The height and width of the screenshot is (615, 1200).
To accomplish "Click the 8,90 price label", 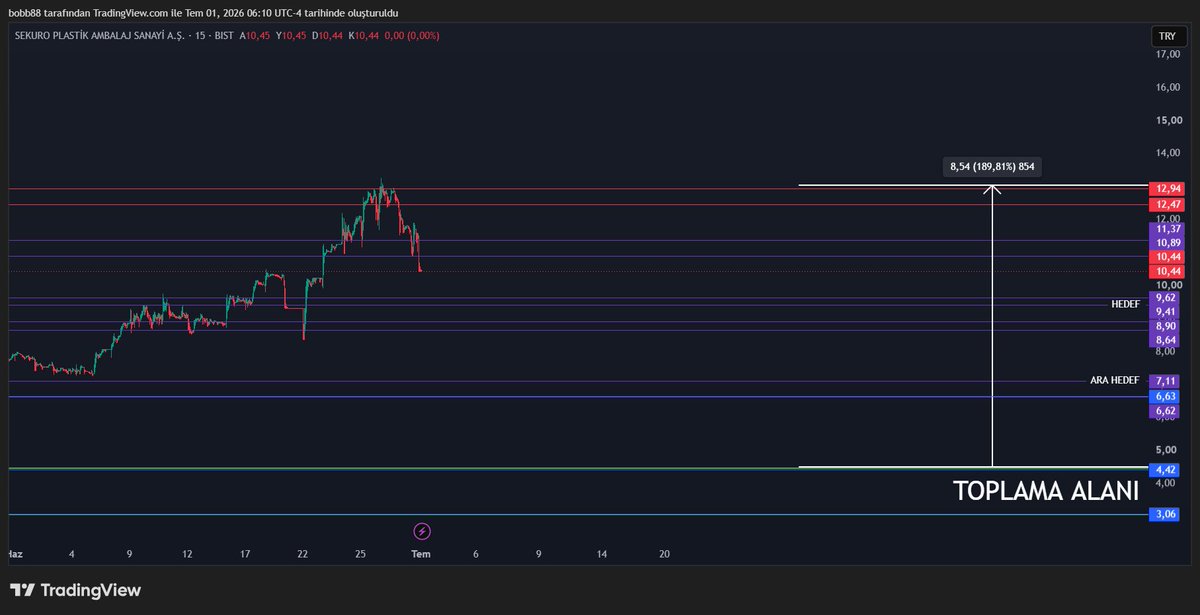I will (x=1165, y=326).
